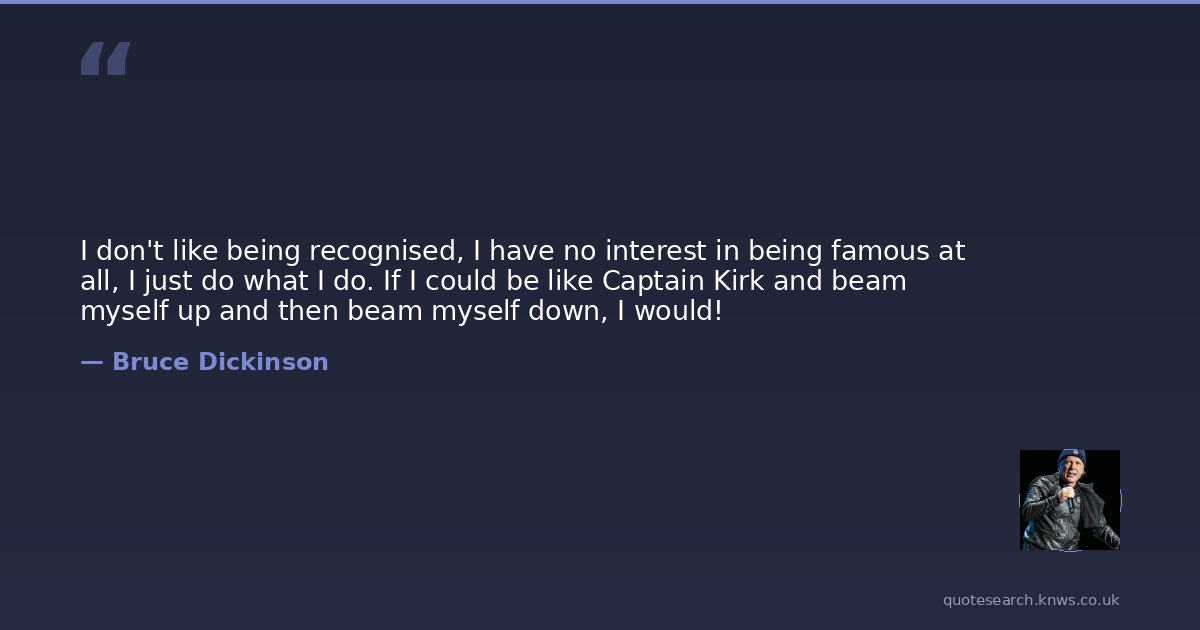Click the performer photo thumbnail
This screenshot has height=630, width=1200.
pyautogui.click(x=1069, y=500)
